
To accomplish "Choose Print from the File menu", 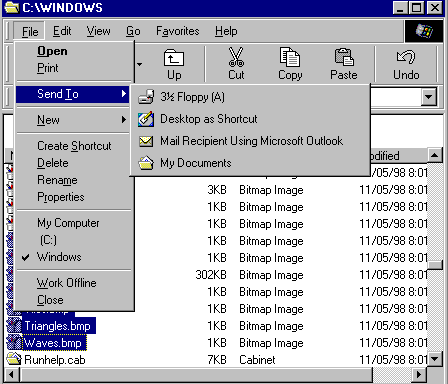I will pyautogui.click(x=74, y=68).
